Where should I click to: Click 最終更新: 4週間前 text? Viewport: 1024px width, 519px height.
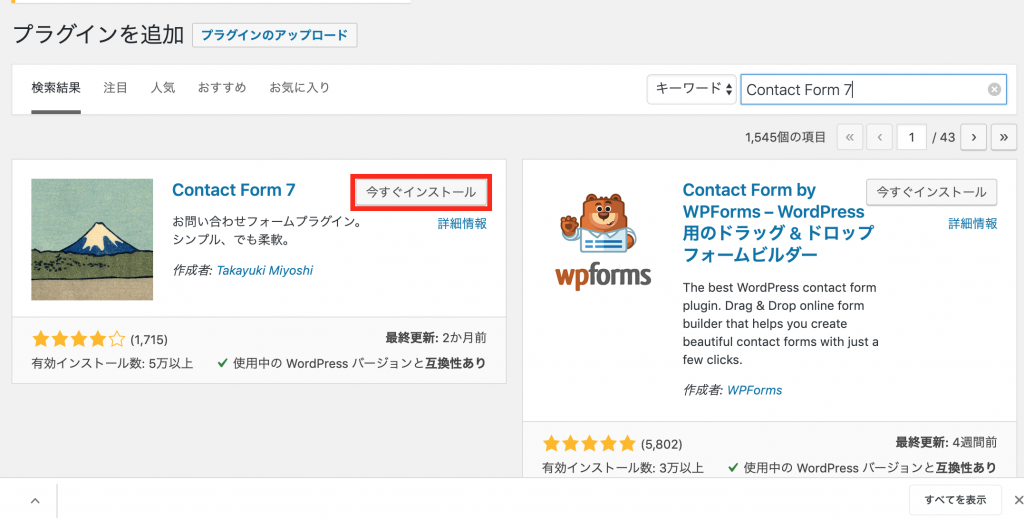click(946, 443)
